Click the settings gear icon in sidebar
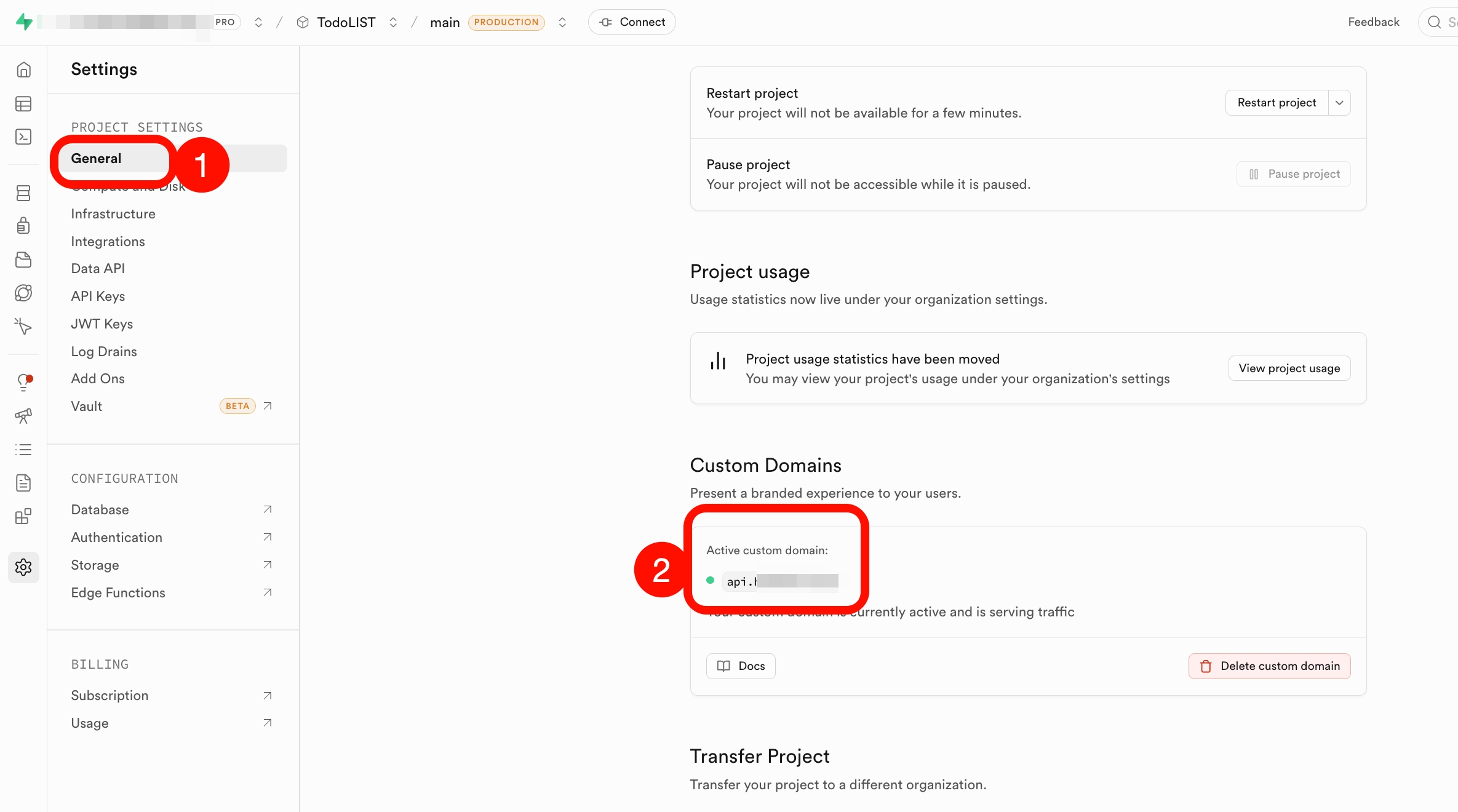This screenshot has width=1458, height=812. (x=23, y=567)
